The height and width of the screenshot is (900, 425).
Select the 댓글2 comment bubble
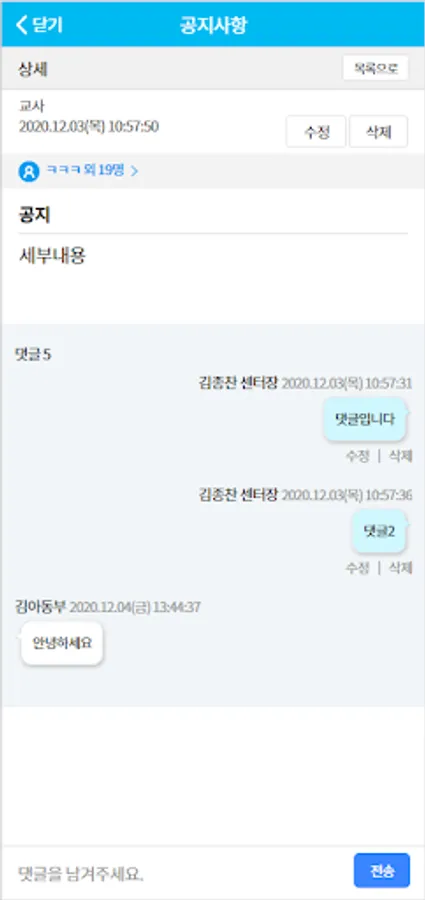pyautogui.click(x=380, y=532)
